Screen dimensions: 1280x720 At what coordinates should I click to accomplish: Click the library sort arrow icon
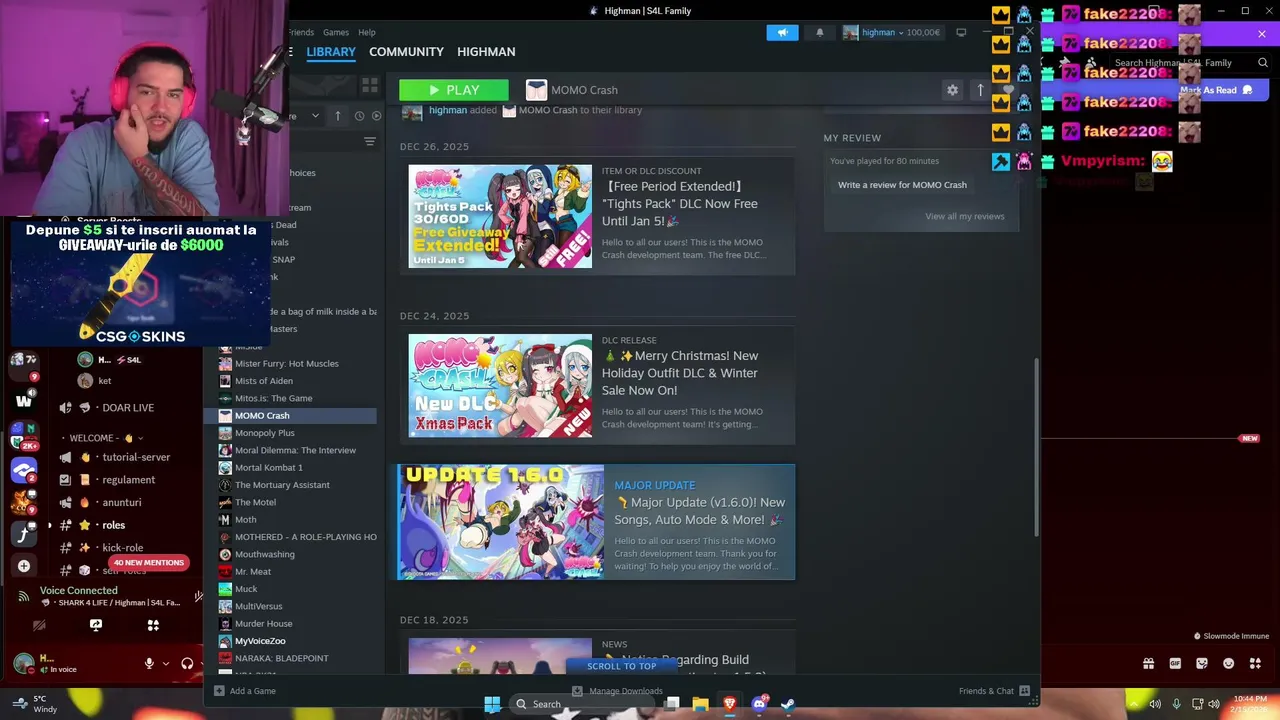point(338,116)
